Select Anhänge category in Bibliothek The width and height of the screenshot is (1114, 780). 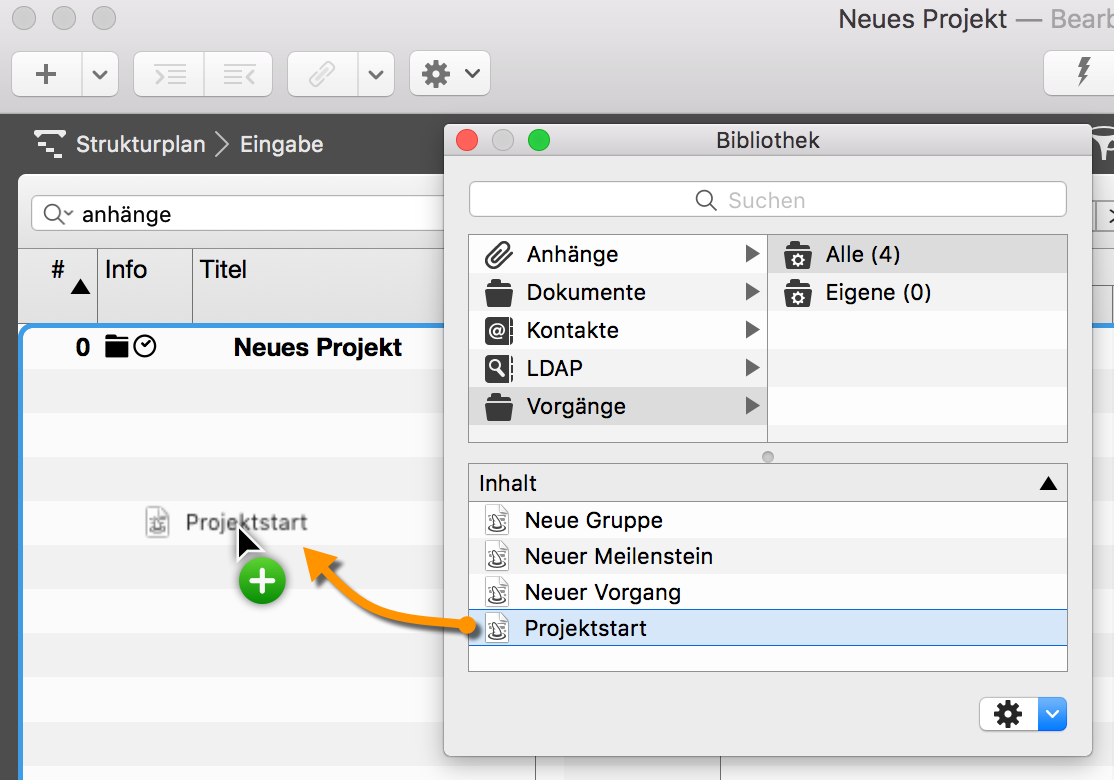[572, 255]
